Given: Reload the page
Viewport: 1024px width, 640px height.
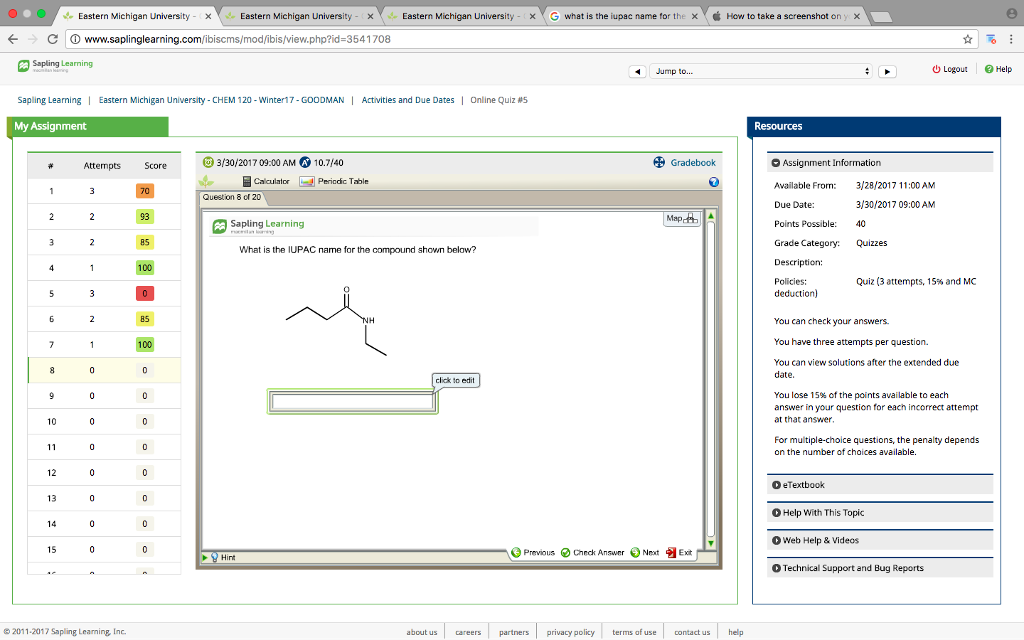Looking at the screenshot, I should tap(53, 39).
